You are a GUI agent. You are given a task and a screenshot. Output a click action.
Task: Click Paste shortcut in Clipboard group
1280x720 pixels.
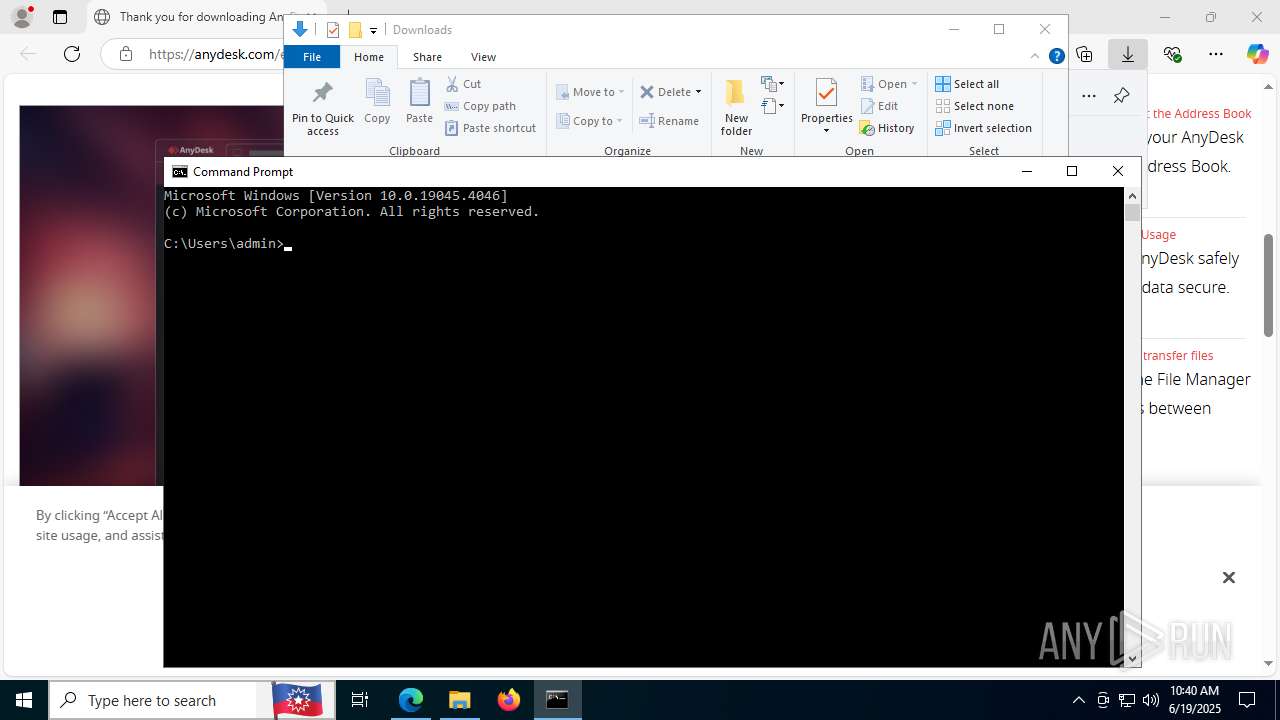[491, 128]
